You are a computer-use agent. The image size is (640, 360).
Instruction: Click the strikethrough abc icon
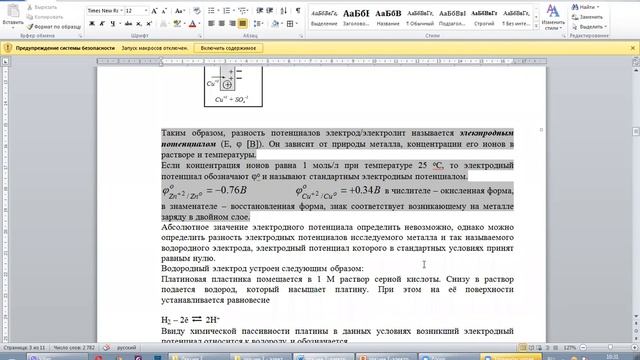click(x=129, y=24)
